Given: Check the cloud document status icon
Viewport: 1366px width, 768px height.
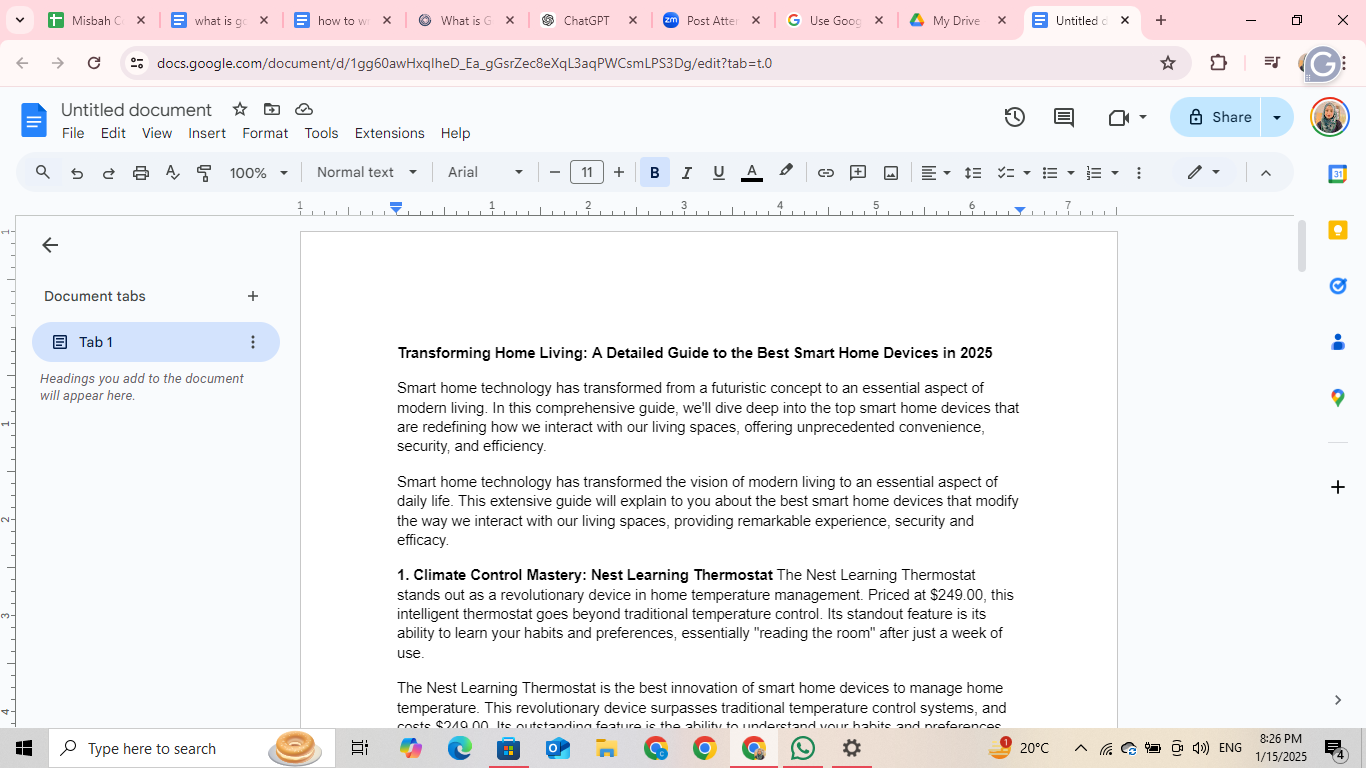Looking at the screenshot, I should click(304, 109).
